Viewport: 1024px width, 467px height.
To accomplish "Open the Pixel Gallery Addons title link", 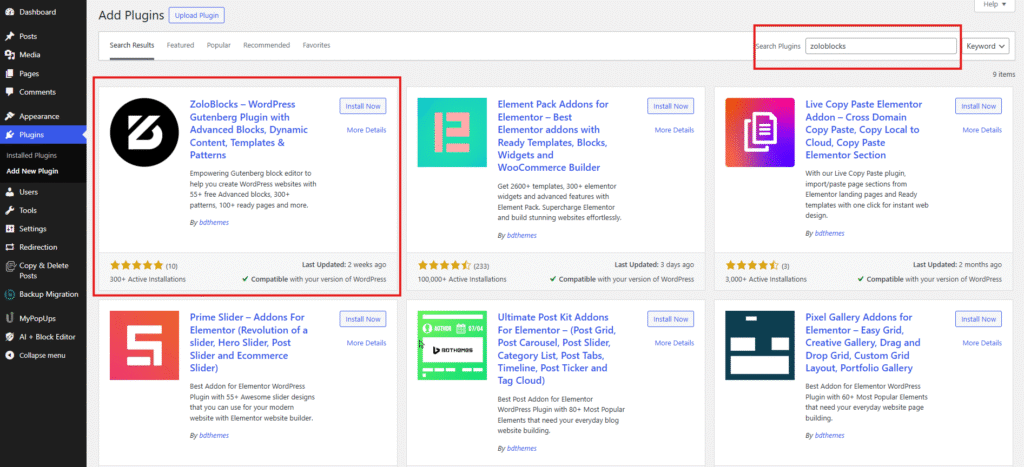I will pos(863,343).
